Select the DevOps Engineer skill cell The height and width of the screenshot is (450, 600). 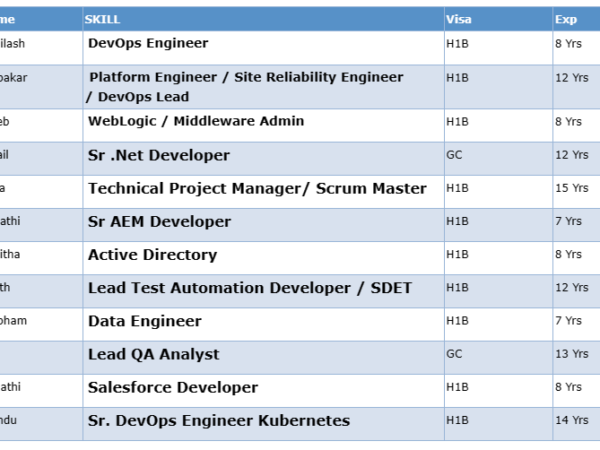pos(148,44)
